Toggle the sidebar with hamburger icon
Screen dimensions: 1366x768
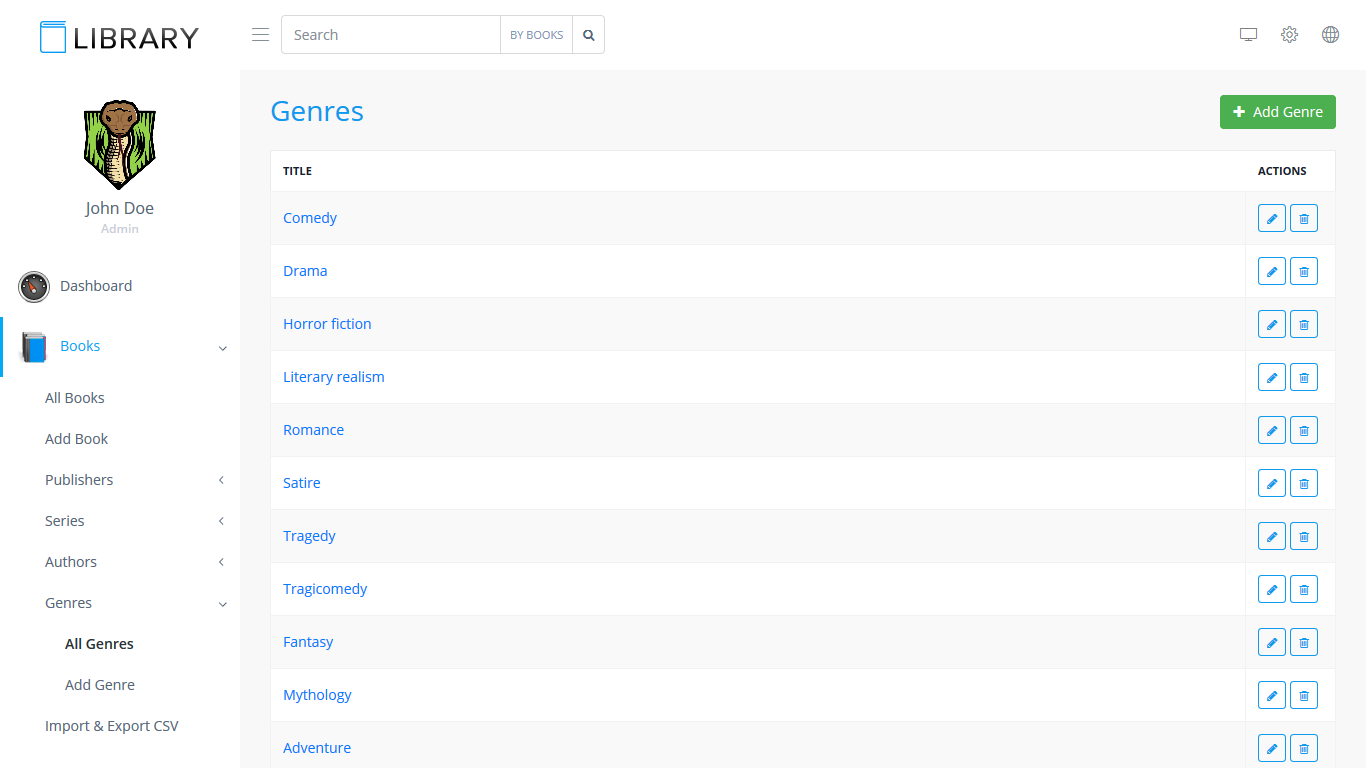[x=260, y=35]
